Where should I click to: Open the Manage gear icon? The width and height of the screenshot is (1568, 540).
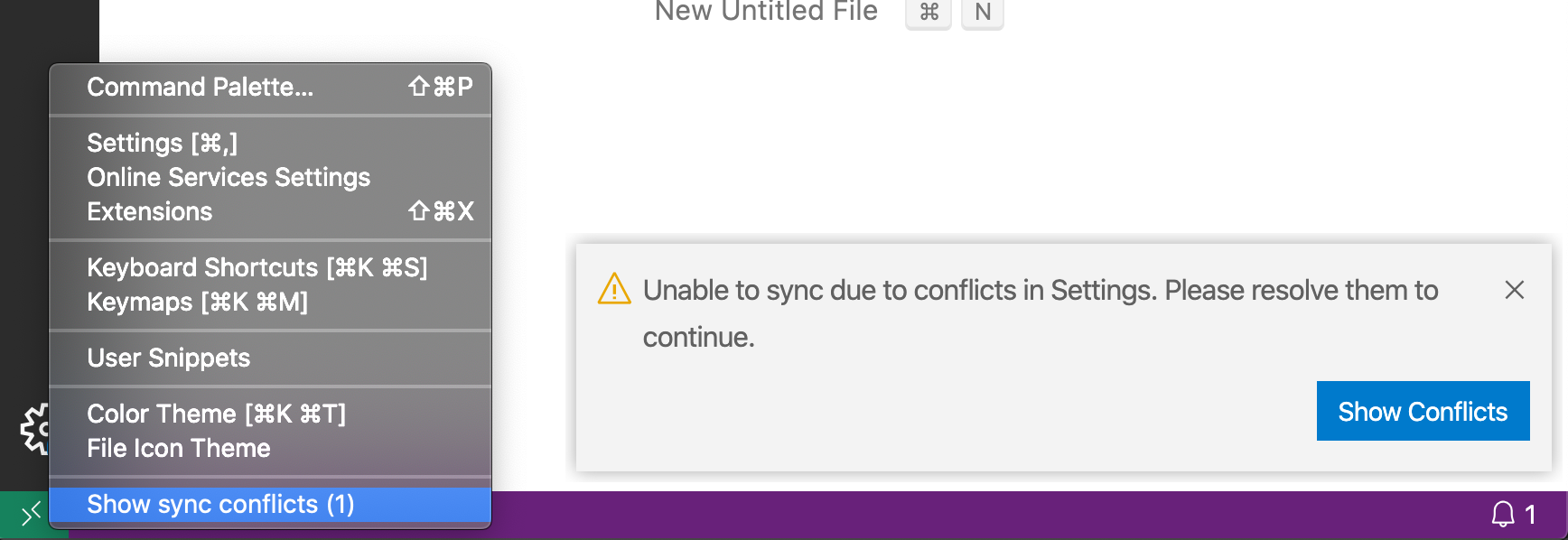36,431
